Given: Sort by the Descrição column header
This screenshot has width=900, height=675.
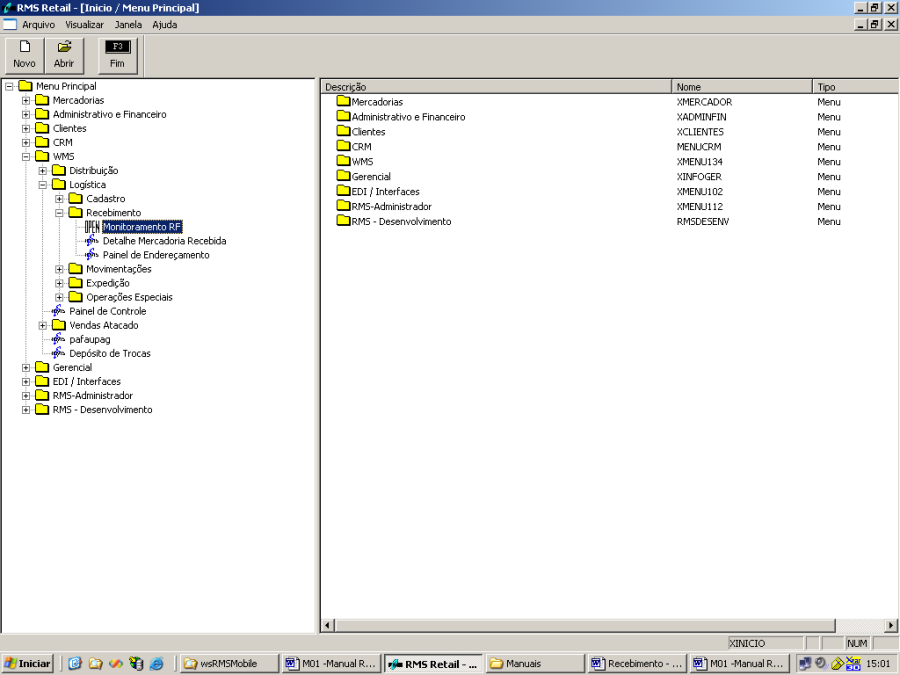Looking at the screenshot, I should 496,87.
